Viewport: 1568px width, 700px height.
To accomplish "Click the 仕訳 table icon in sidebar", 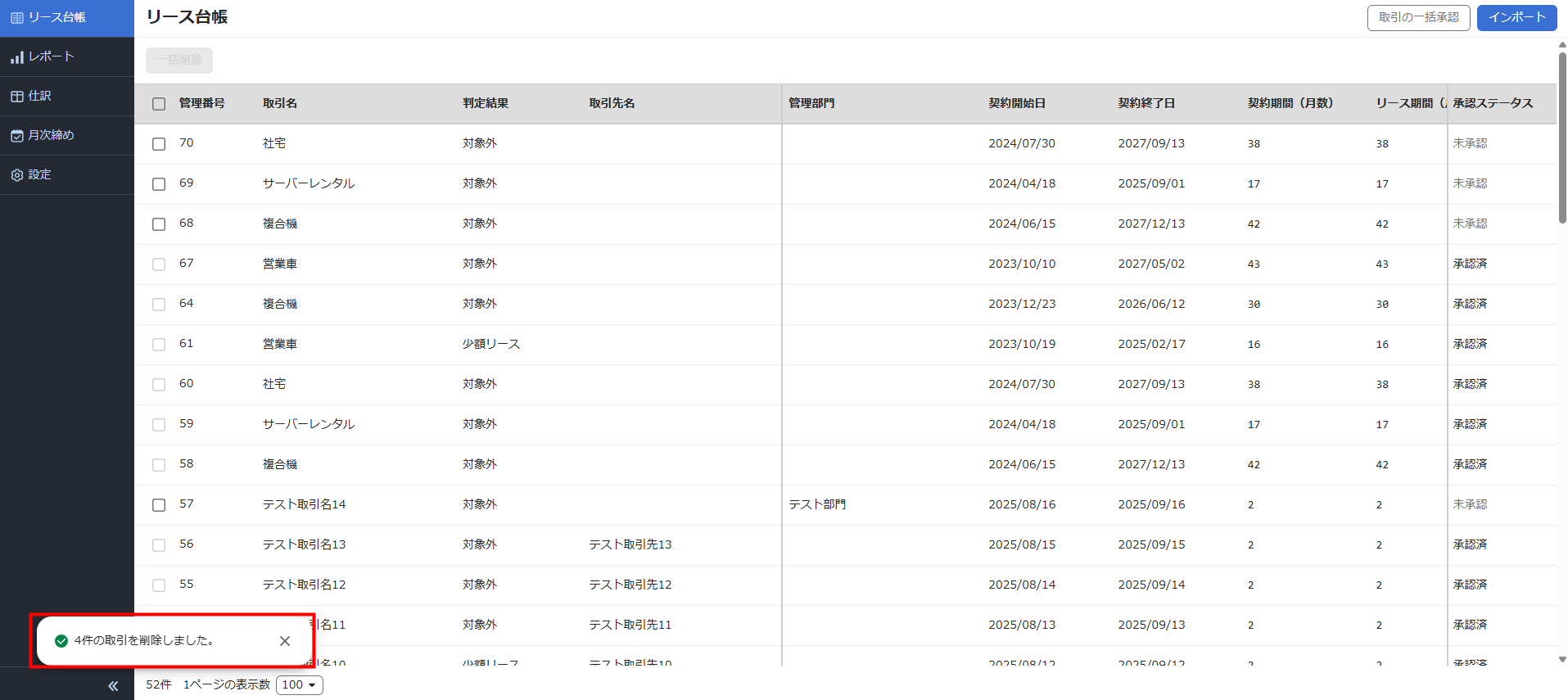I will 16,97.
